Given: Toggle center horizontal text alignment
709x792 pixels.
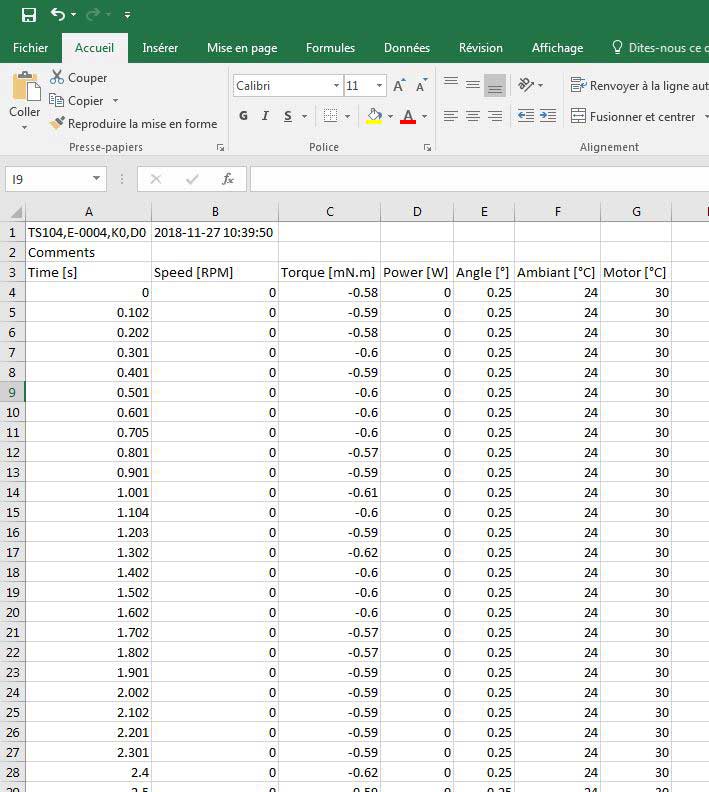Looking at the screenshot, I should click(x=473, y=117).
